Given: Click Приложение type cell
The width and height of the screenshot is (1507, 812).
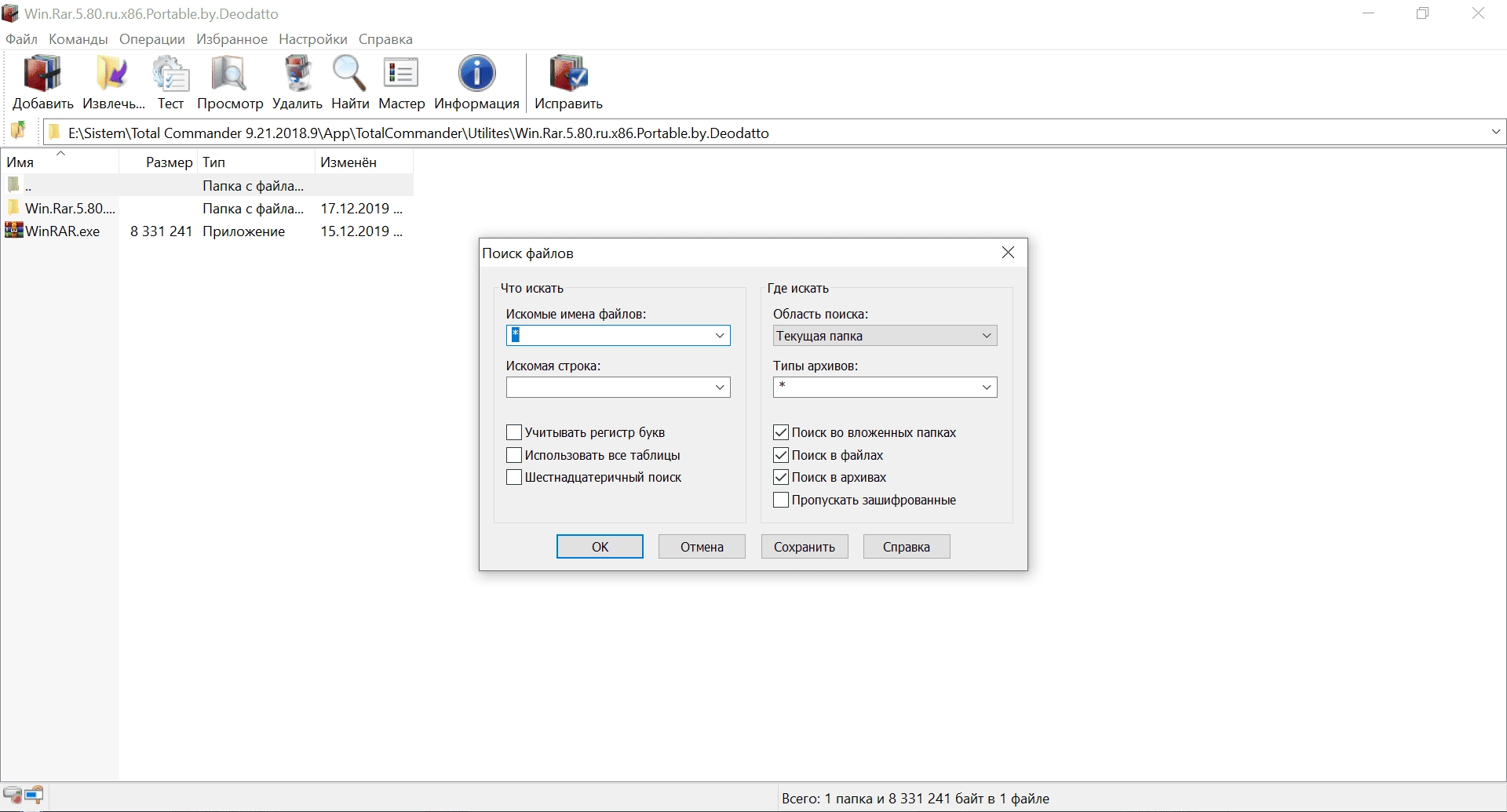Looking at the screenshot, I should click(243, 231).
